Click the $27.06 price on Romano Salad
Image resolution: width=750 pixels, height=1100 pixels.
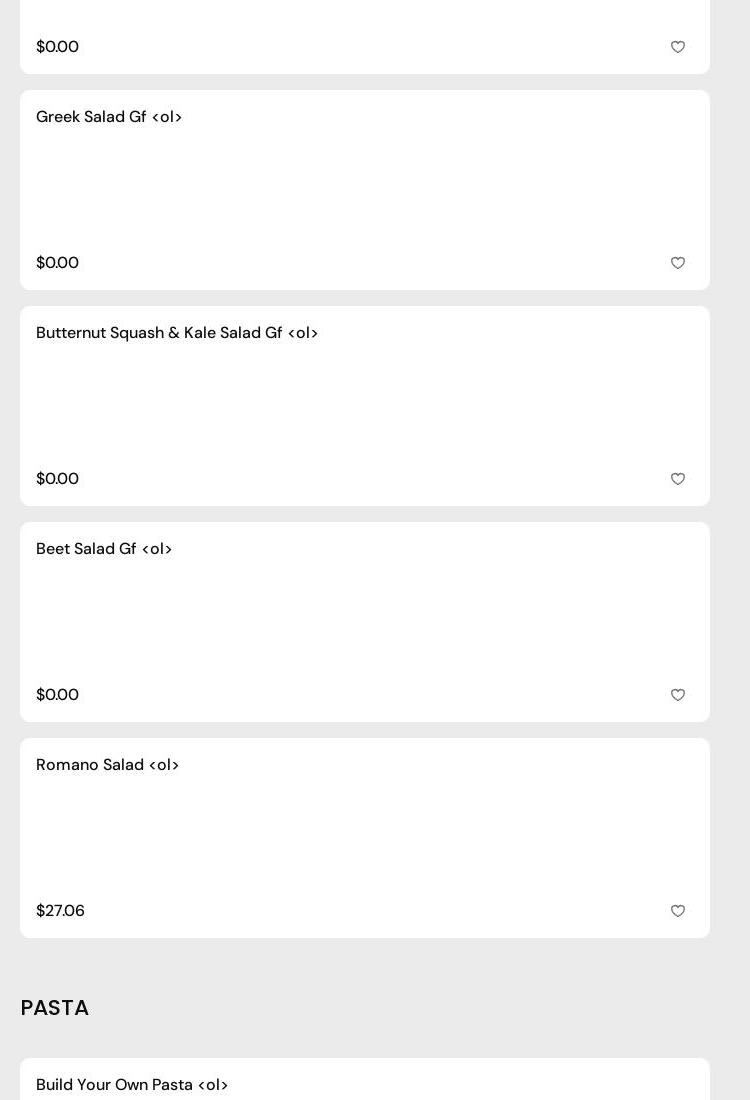pos(60,911)
